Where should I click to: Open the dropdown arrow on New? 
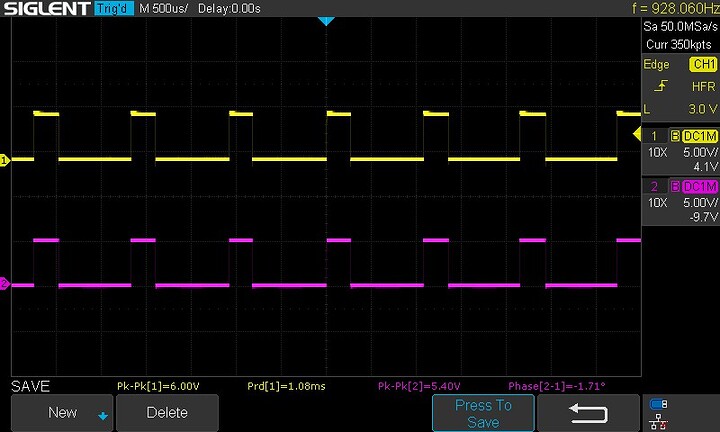click(x=103, y=416)
